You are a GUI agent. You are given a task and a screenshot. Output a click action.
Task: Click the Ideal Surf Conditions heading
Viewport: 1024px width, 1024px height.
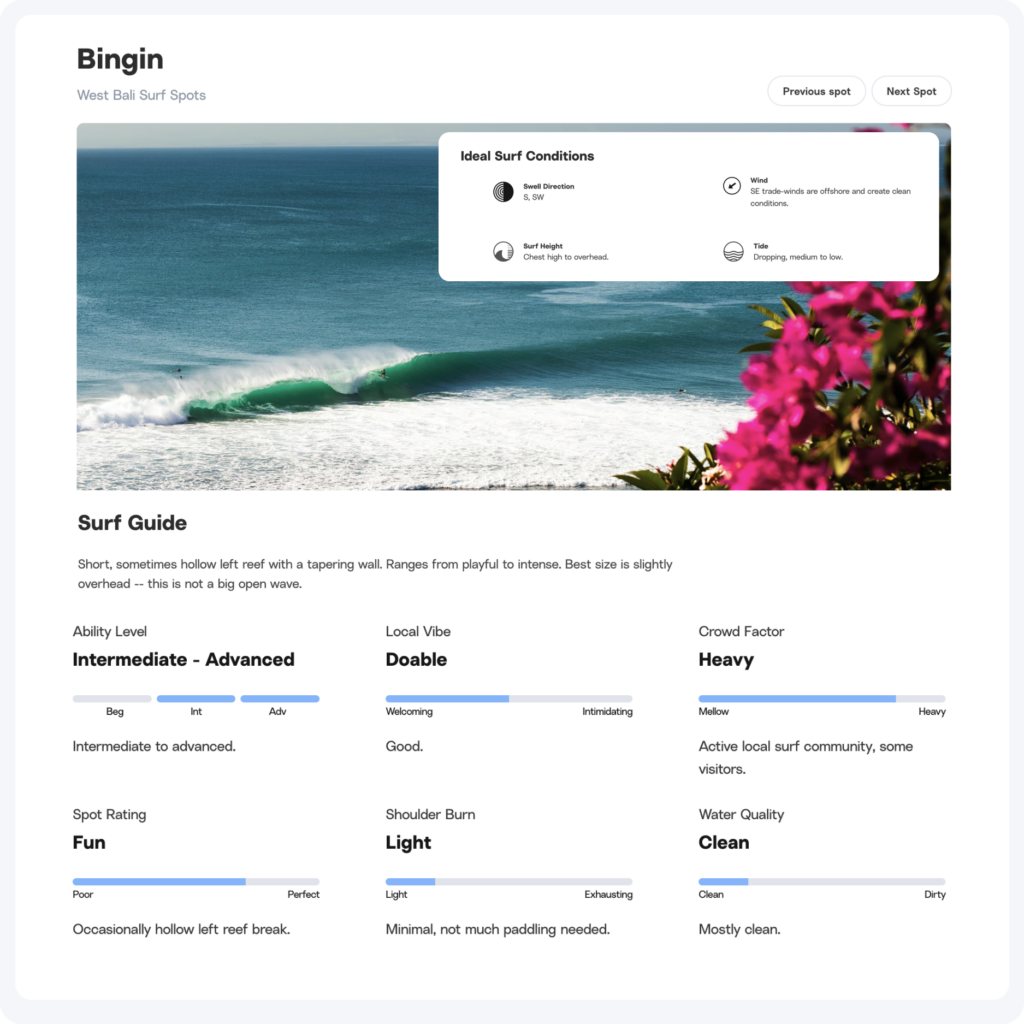click(x=527, y=156)
